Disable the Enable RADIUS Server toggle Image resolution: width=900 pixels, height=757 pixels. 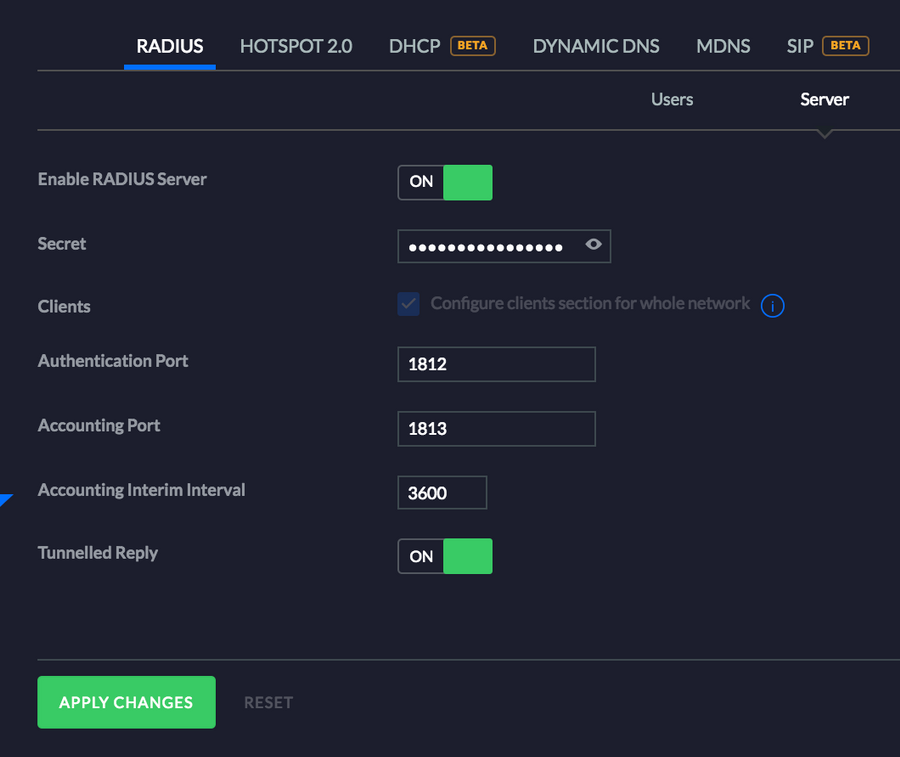pyautogui.click(x=445, y=182)
